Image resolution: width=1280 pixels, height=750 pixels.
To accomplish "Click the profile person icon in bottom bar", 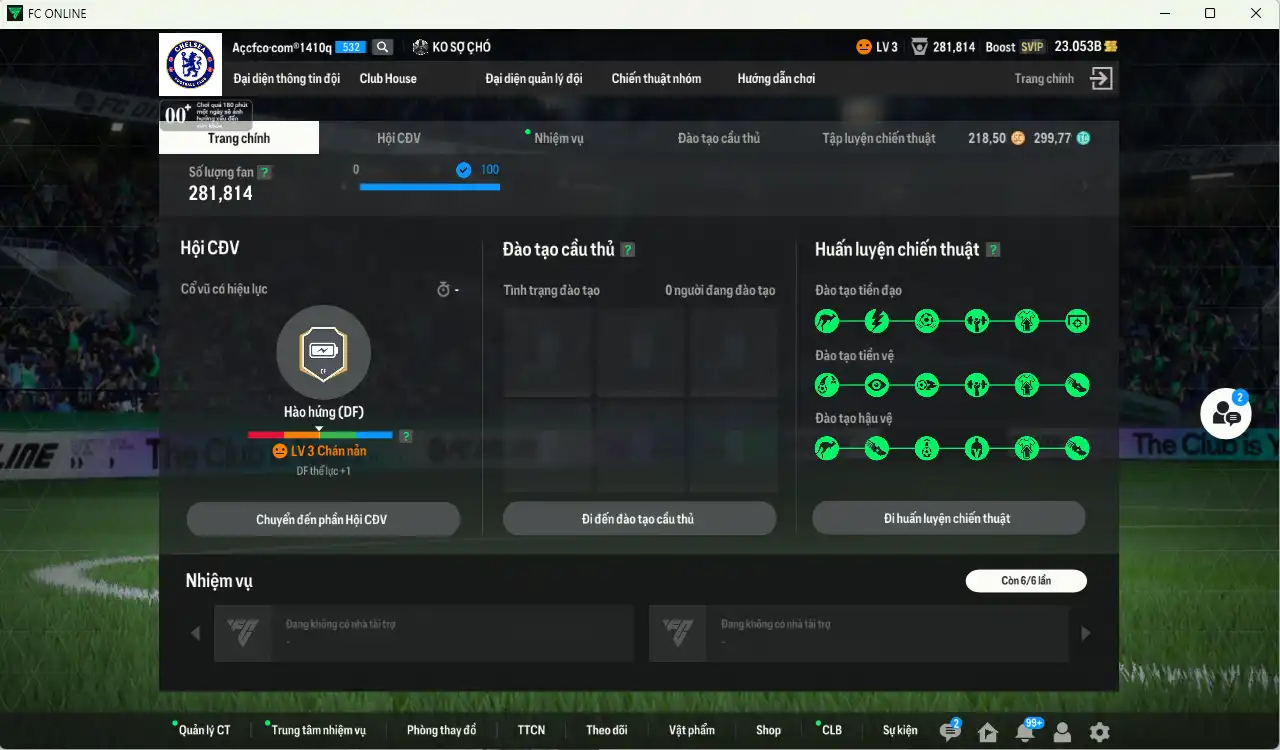I will (x=1062, y=732).
